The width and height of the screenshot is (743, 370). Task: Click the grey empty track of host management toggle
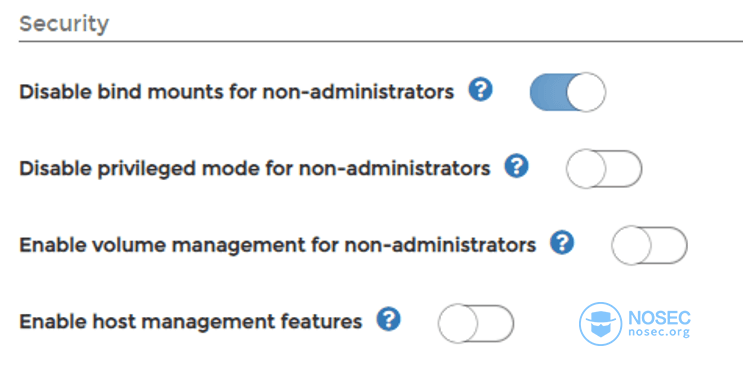495,324
